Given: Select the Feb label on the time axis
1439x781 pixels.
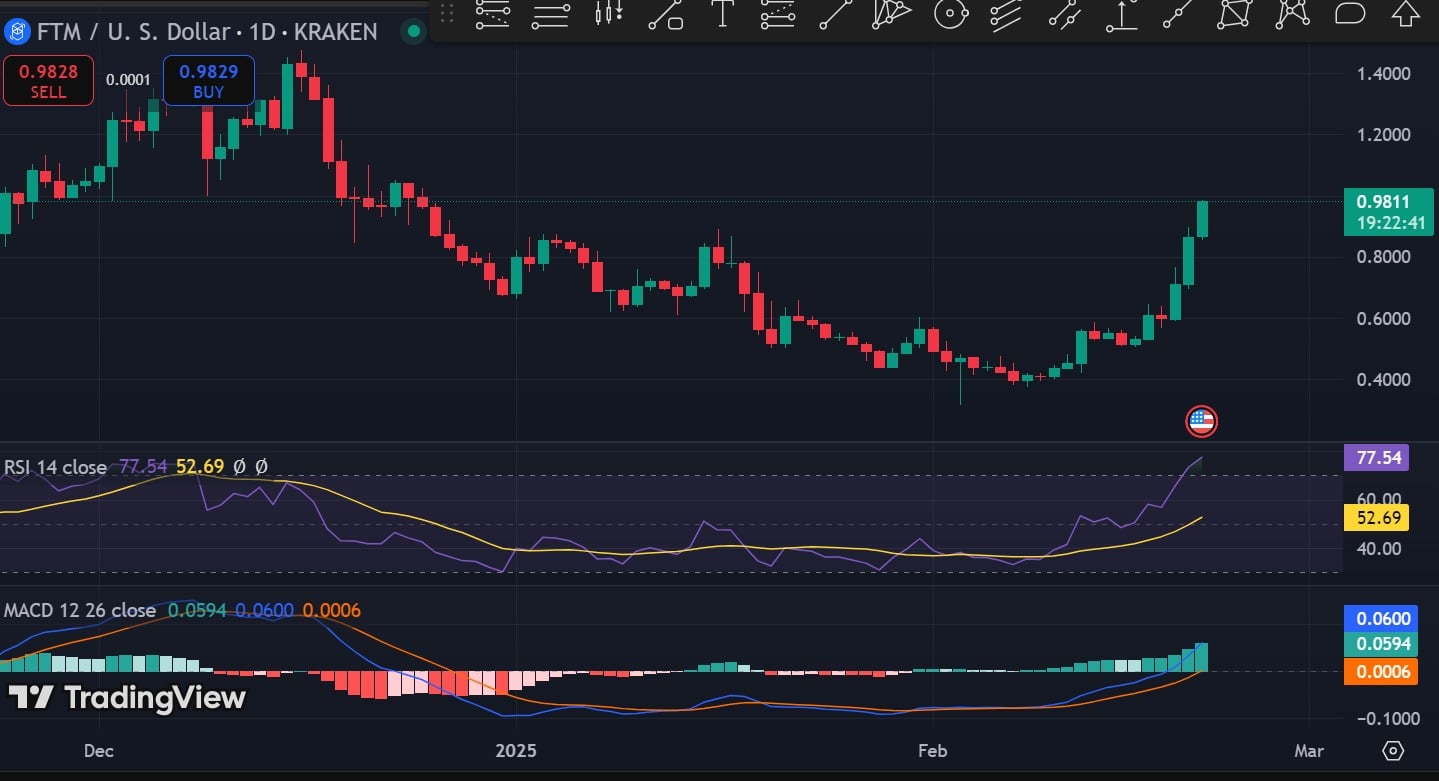Looking at the screenshot, I should tap(932, 750).
